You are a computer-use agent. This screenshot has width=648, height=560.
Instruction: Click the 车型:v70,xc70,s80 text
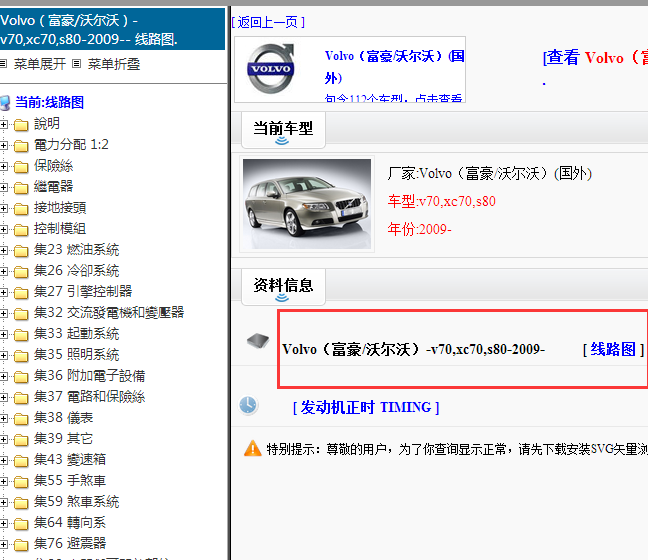[x=441, y=201]
